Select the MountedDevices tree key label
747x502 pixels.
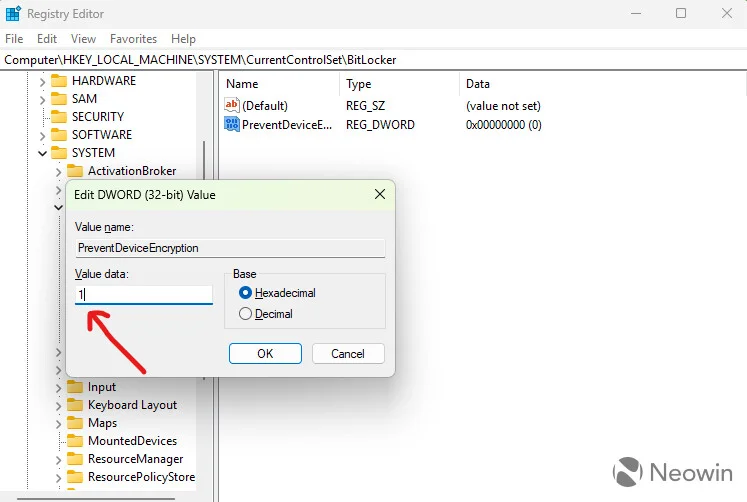pos(132,441)
